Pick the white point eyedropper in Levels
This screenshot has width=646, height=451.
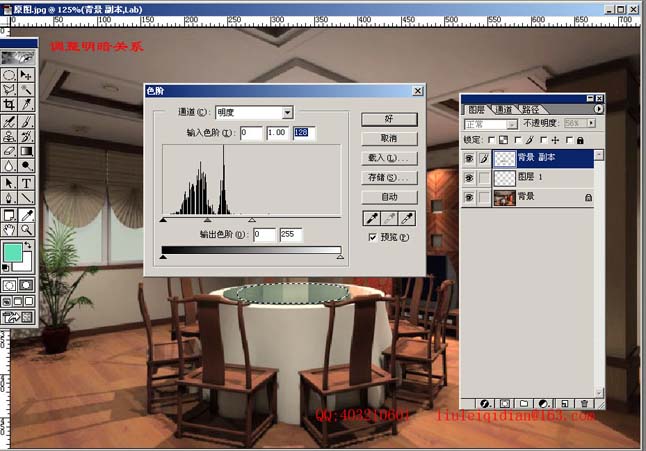pos(407,218)
